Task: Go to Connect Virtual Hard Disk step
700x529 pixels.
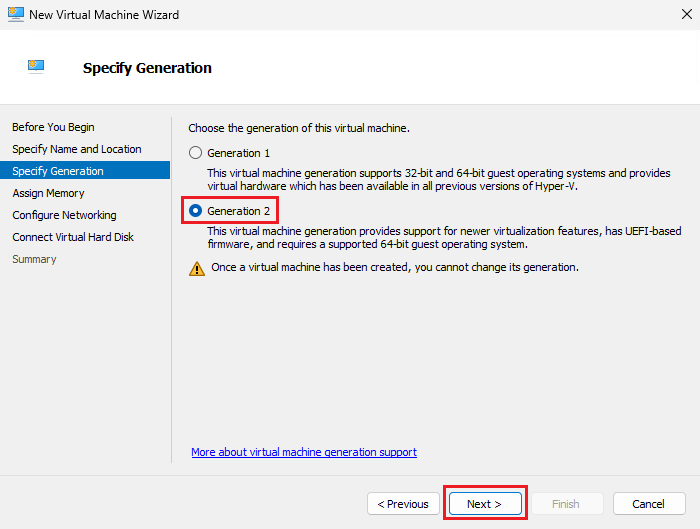Action: [x=73, y=237]
